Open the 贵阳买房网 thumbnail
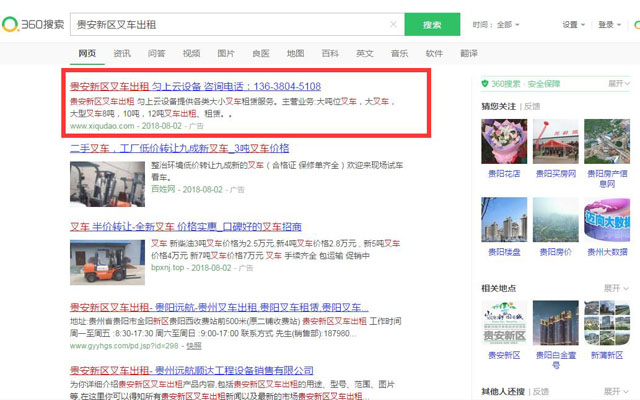 [556, 141]
